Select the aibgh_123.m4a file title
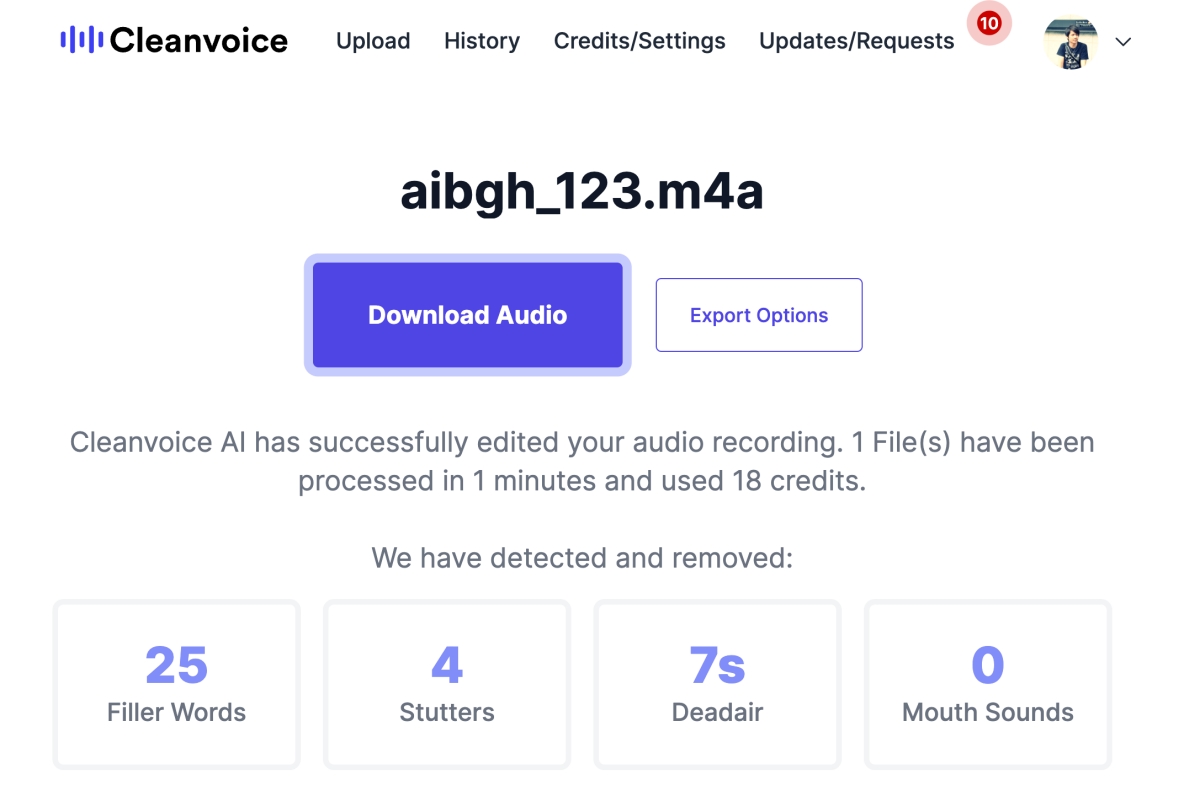Image resolution: width=1200 pixels, height=812 pixels. (x=582, y=191)
